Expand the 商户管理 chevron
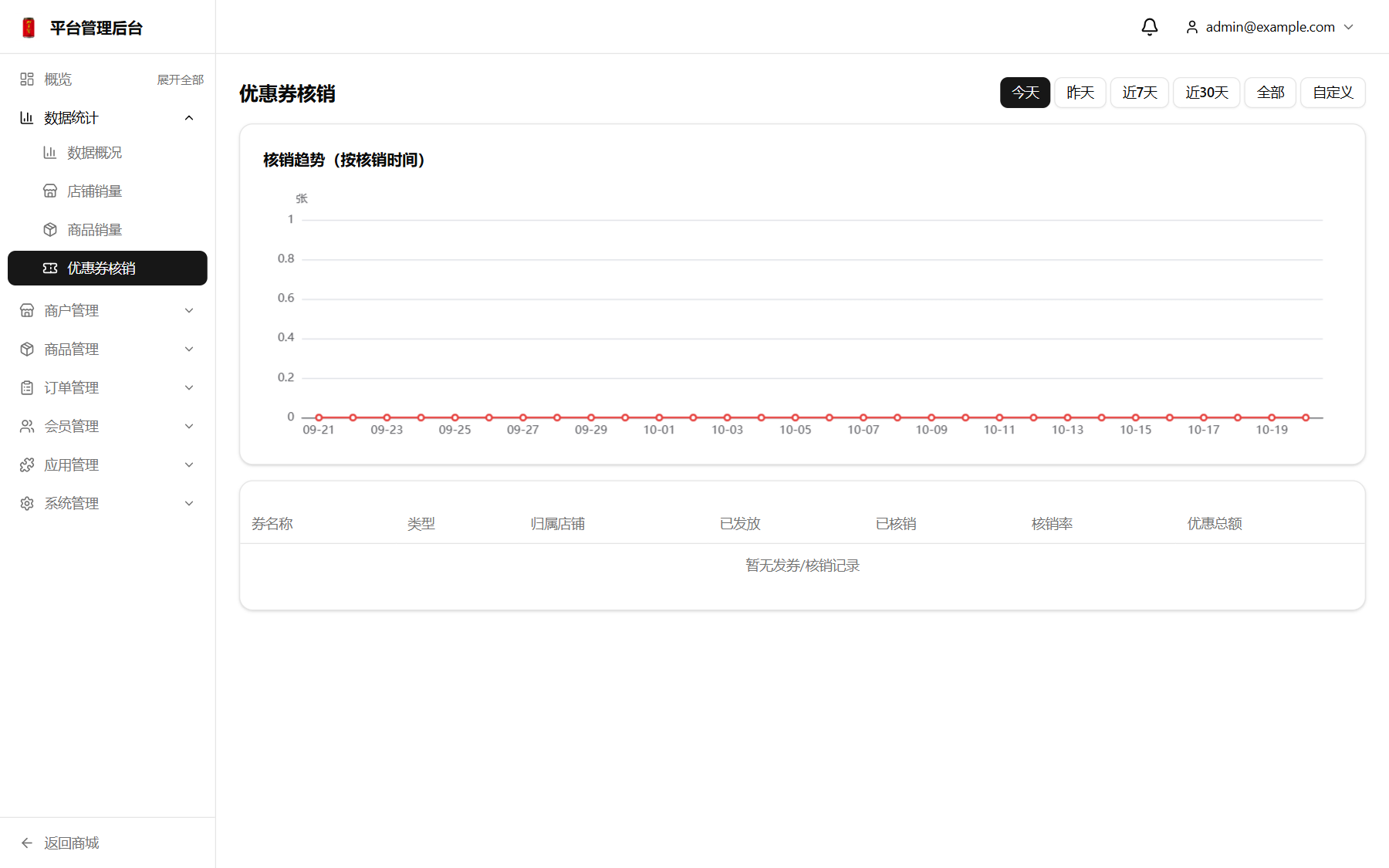The width and height of the screenshot is (1389, 868). tap(189, 310)
